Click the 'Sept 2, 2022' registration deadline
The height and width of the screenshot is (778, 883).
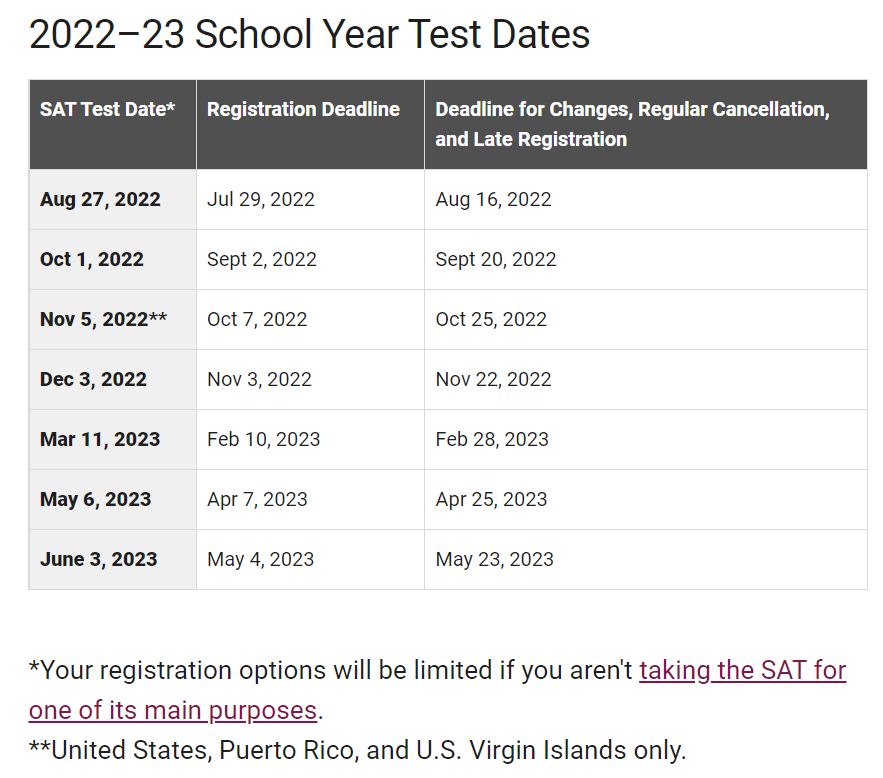point(262,260)
